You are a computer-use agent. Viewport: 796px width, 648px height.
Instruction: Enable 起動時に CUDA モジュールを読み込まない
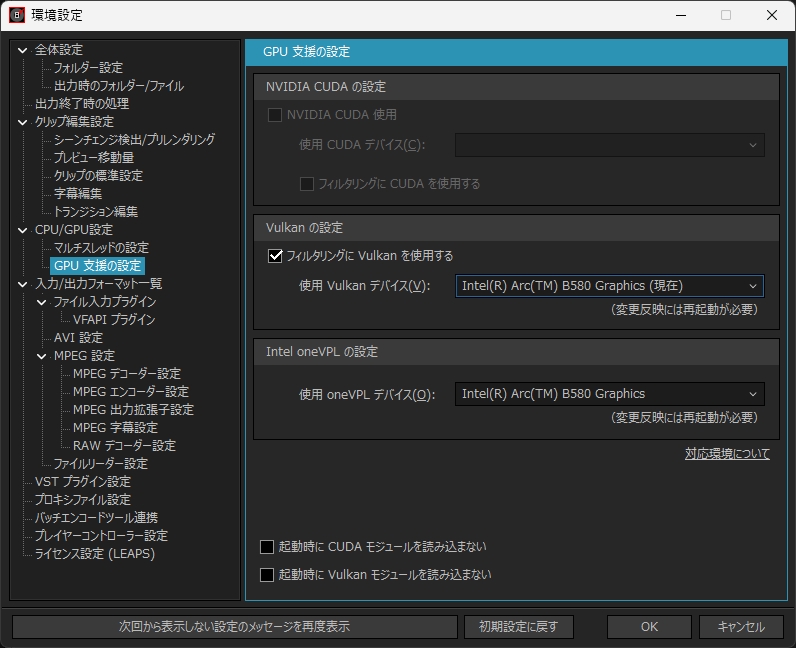click(x=267, y=547)
